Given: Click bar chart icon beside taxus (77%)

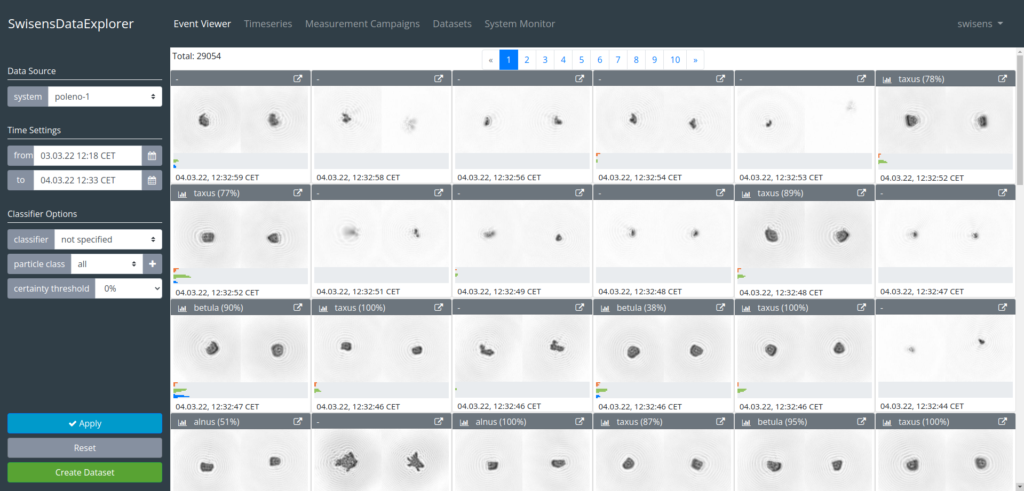Looking at the screenshot, I should point(182,193).
